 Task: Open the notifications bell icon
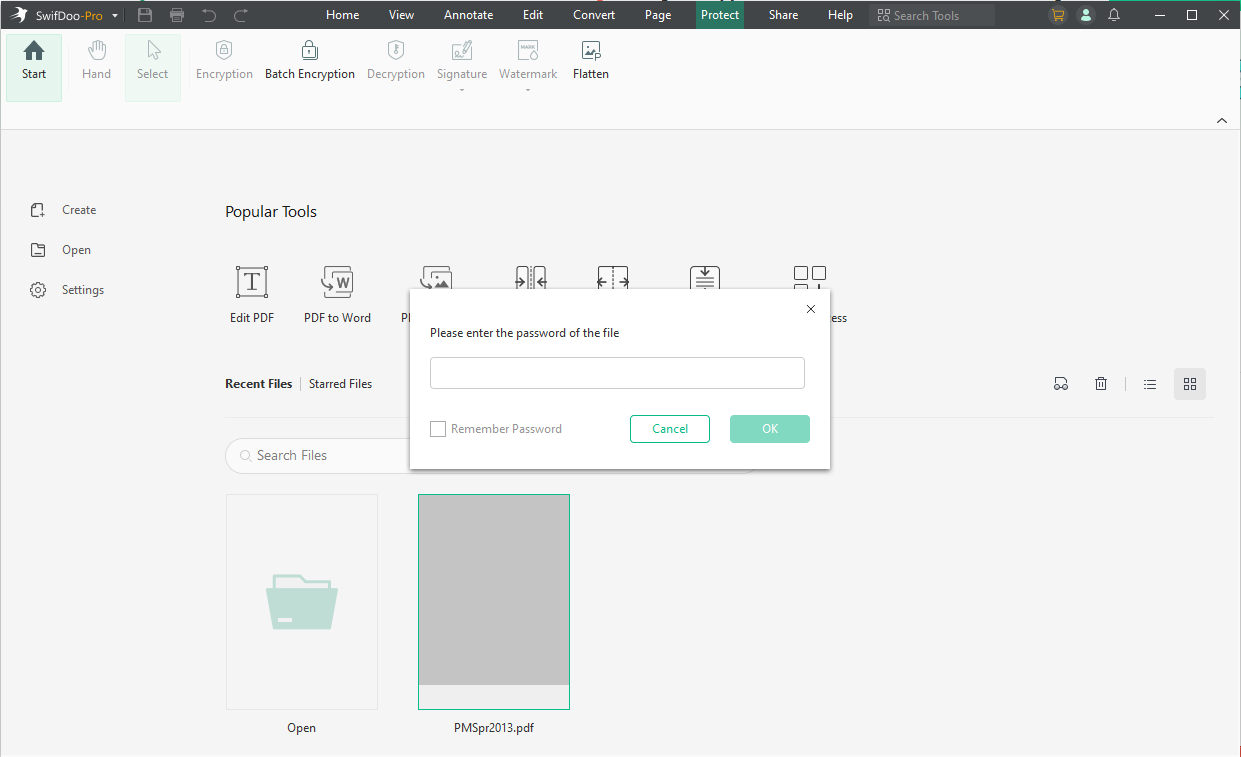1114,15
